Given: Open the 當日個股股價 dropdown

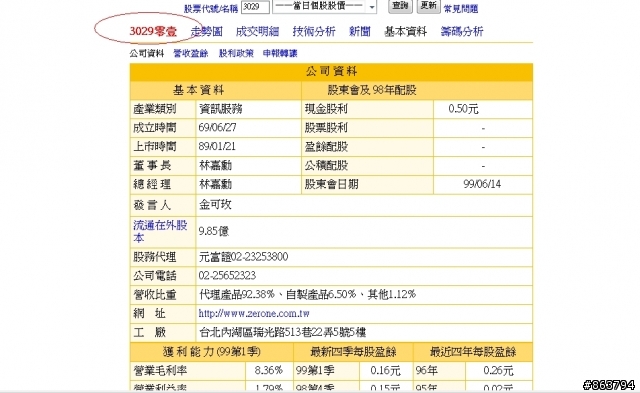Looking at the screenshot, I should coord(324,7).
